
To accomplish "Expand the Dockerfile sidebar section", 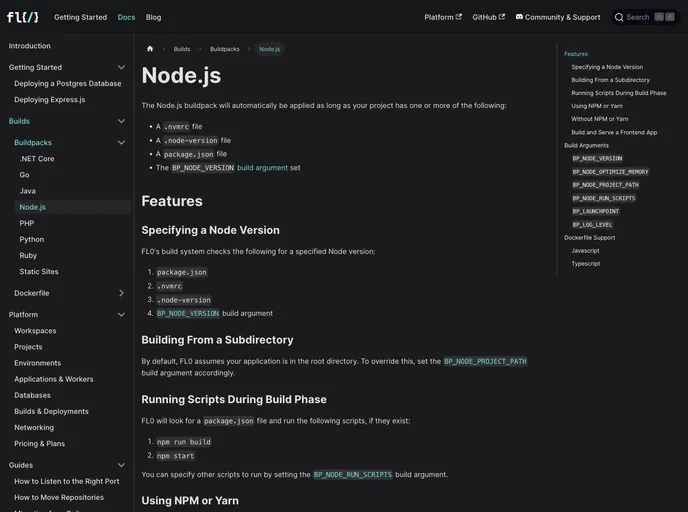I will click(x=121, y=293).
